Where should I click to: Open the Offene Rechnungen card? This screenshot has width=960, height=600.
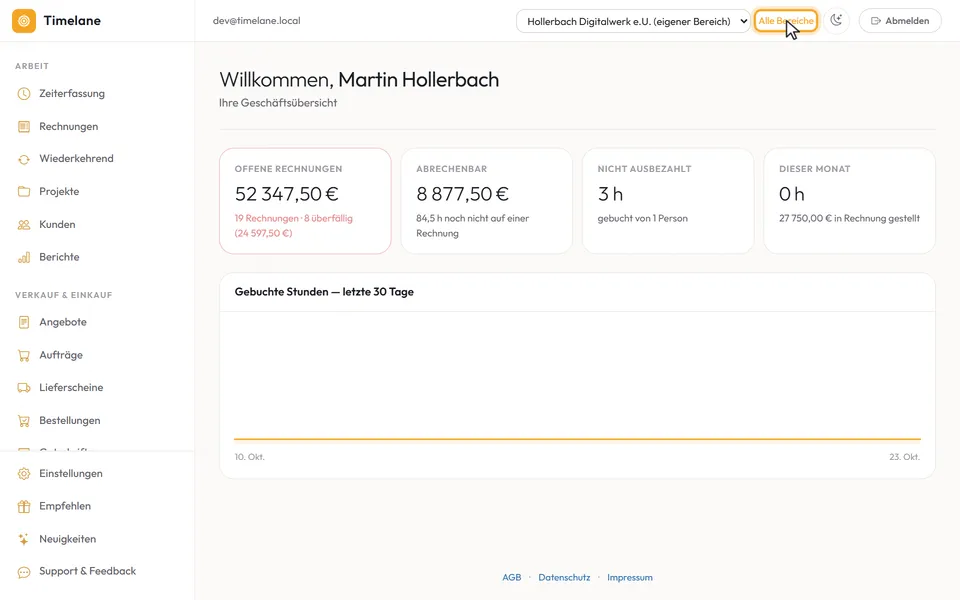(306, 201)
